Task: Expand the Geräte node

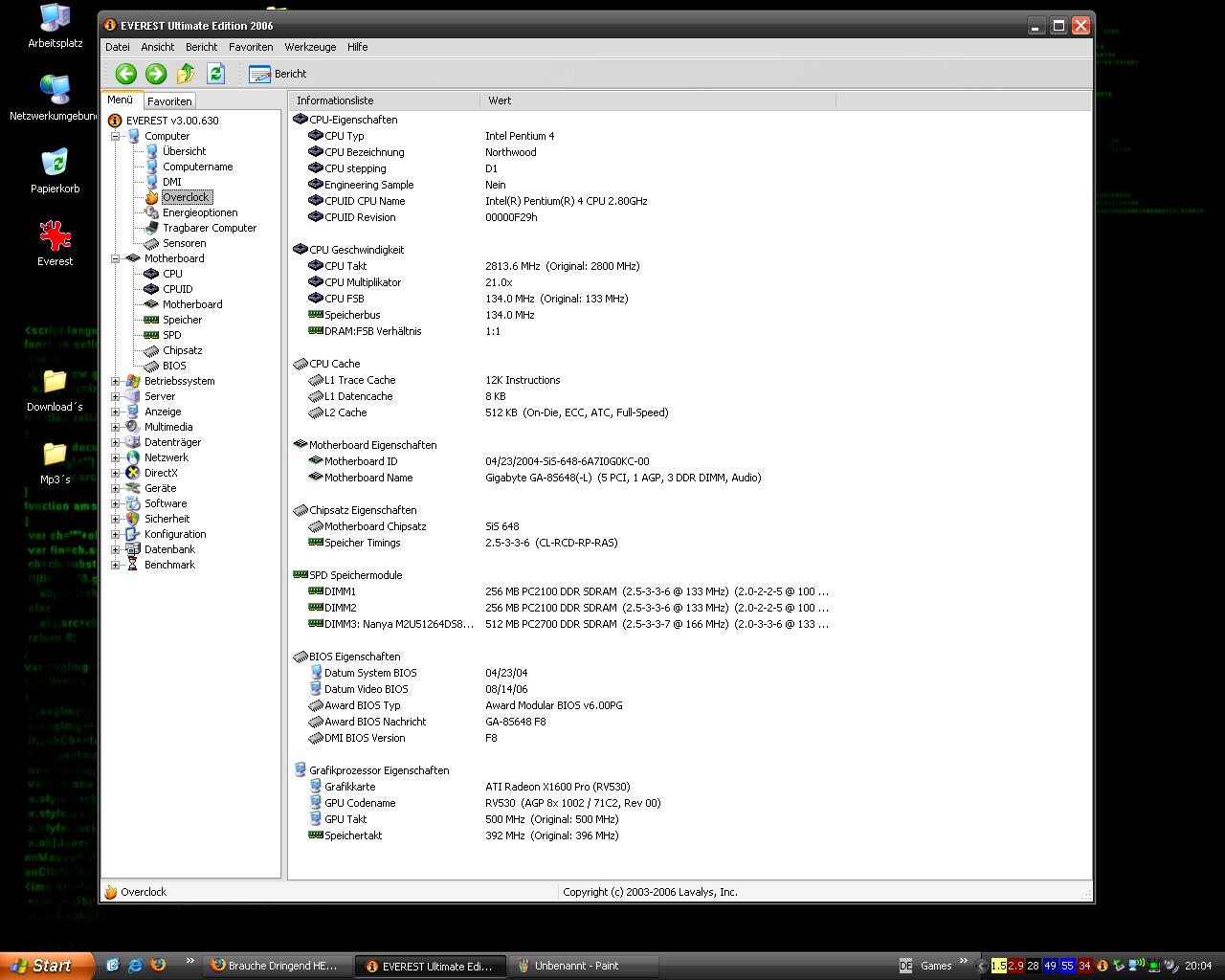Action: [116, 488]
